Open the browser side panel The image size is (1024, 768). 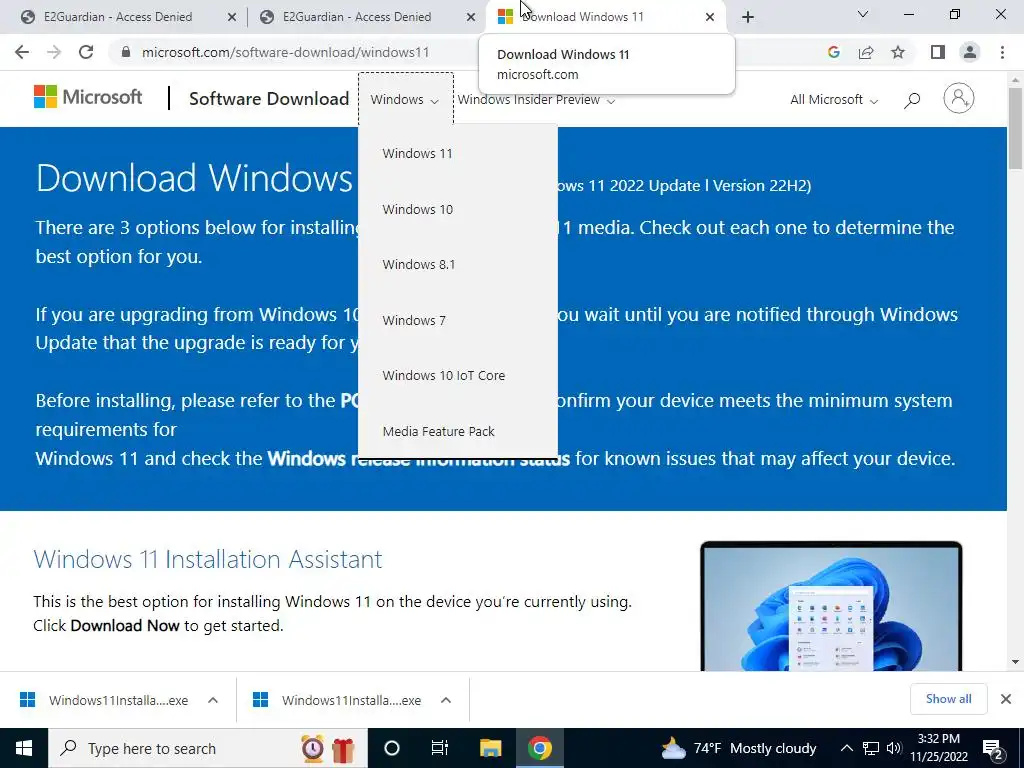point(938,52)
